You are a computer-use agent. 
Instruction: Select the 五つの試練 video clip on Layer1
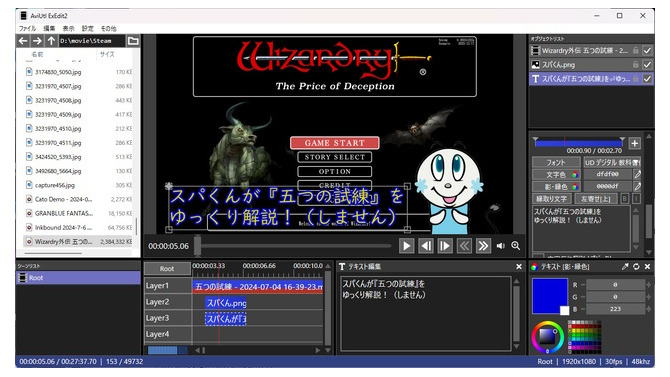click(258, 286)
